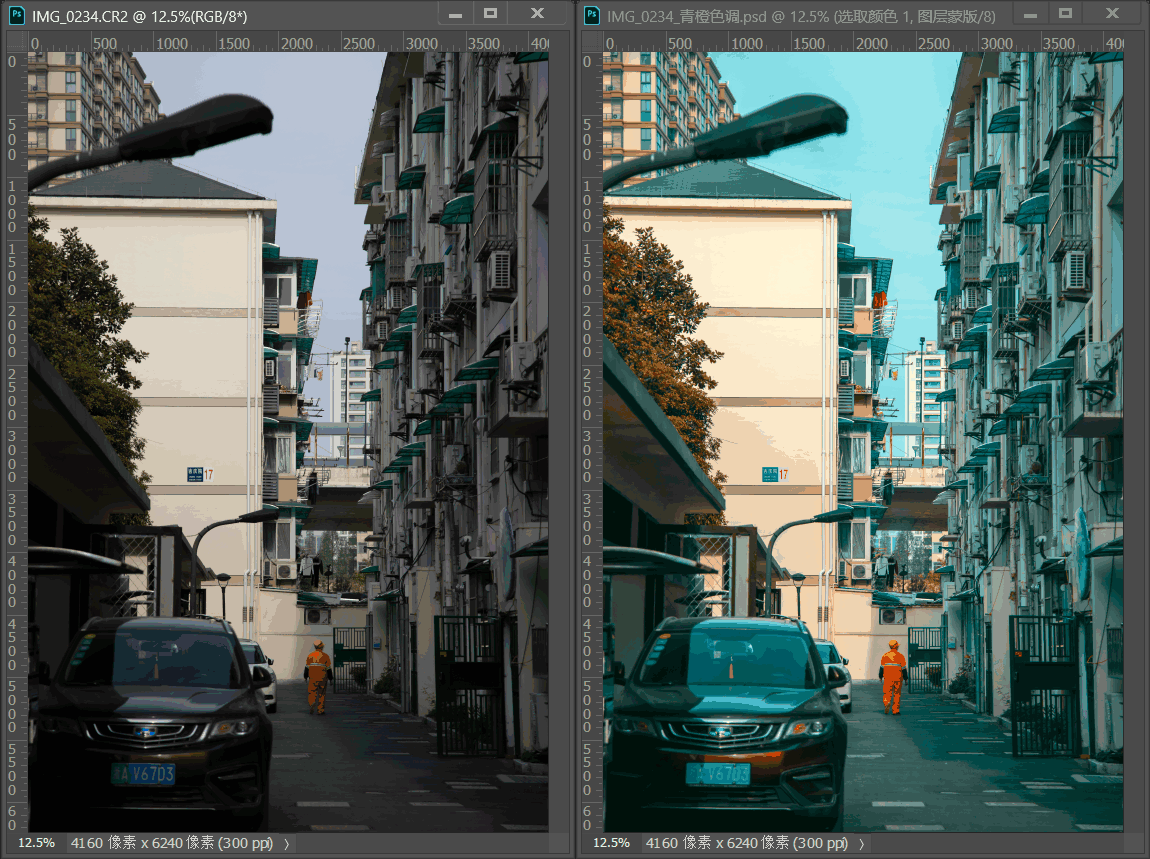Maximize the IMG_0234_青橙色调.psd window

(x=1065, y=14)
